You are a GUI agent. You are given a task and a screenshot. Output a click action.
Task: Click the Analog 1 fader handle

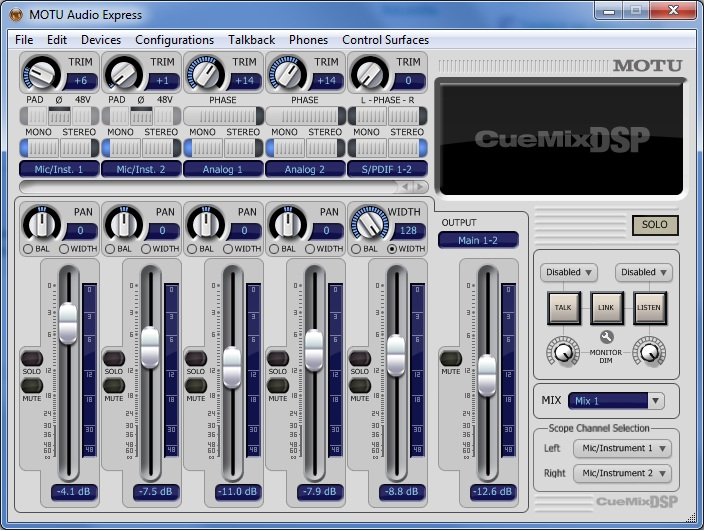coord(232,368)
